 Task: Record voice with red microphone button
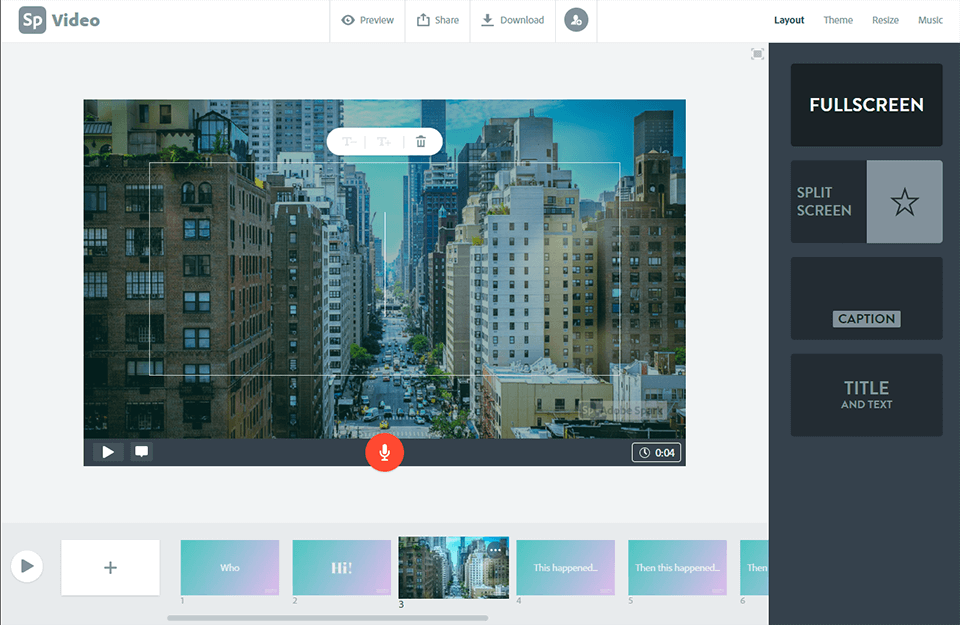pos(384,452)
